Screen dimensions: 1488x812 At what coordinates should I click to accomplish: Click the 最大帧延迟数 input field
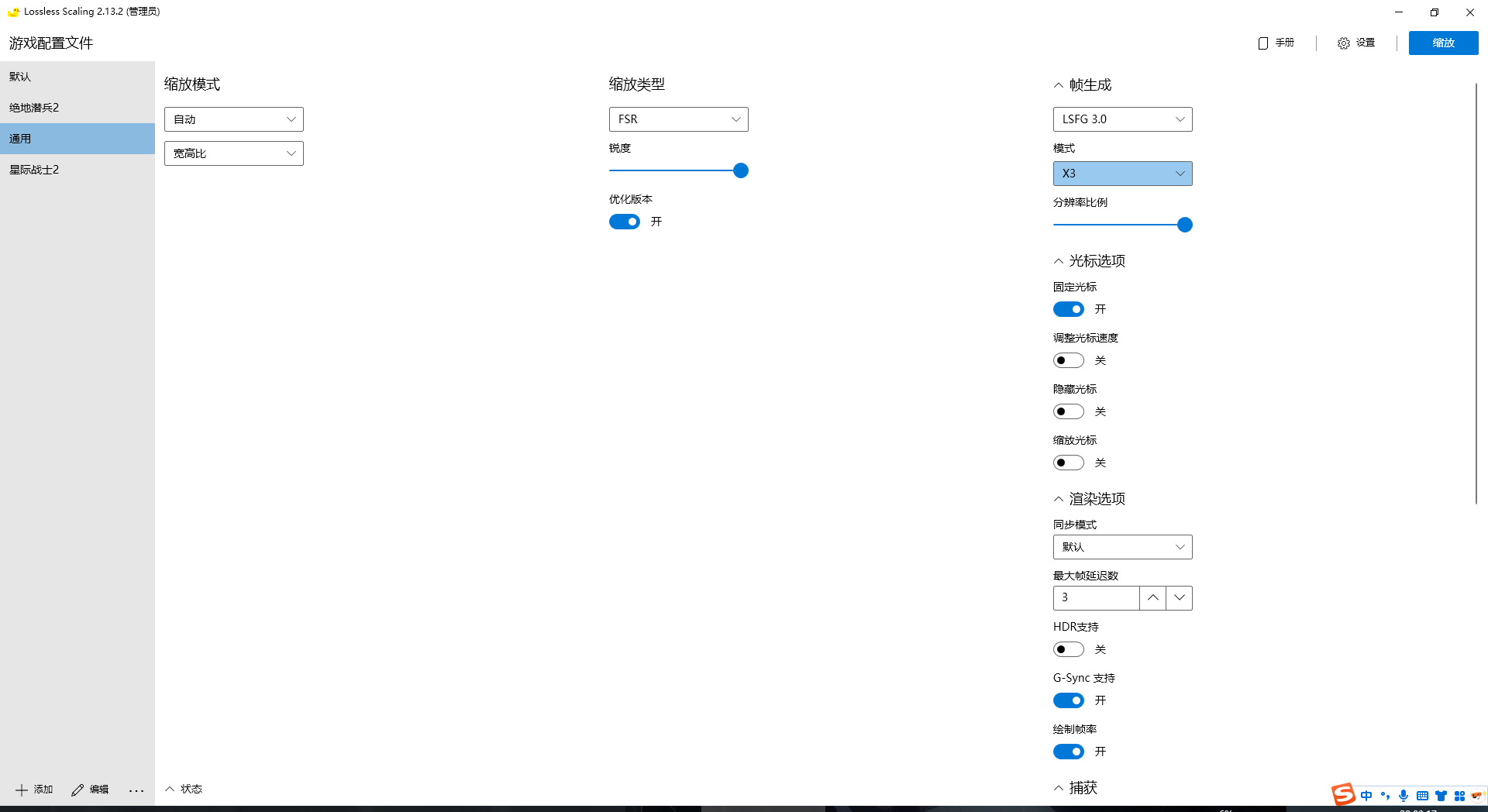(1096, 598)
